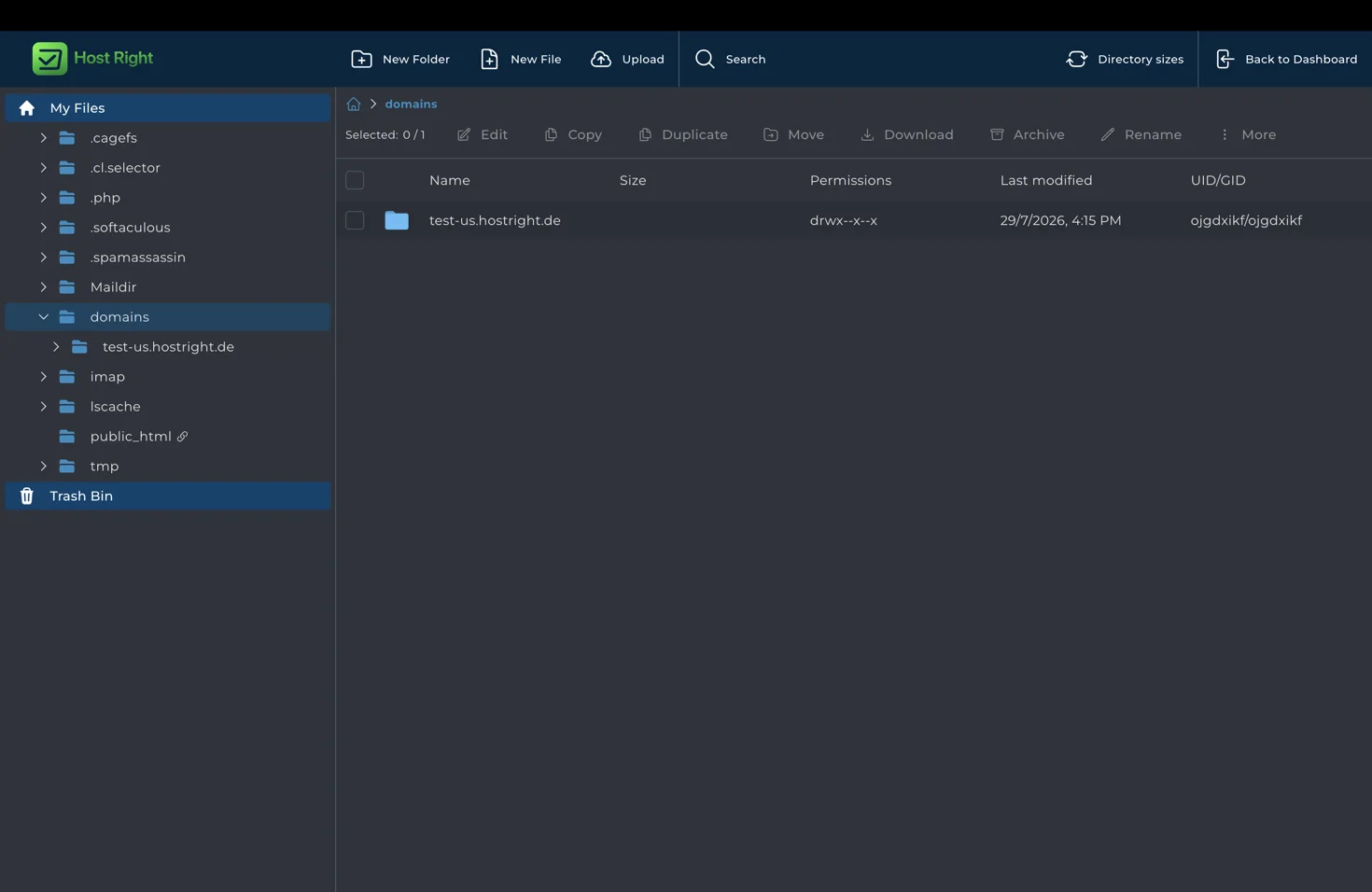1372x892 pixels.
Task: Click the New File icon
Action: (x=489, y=59)
